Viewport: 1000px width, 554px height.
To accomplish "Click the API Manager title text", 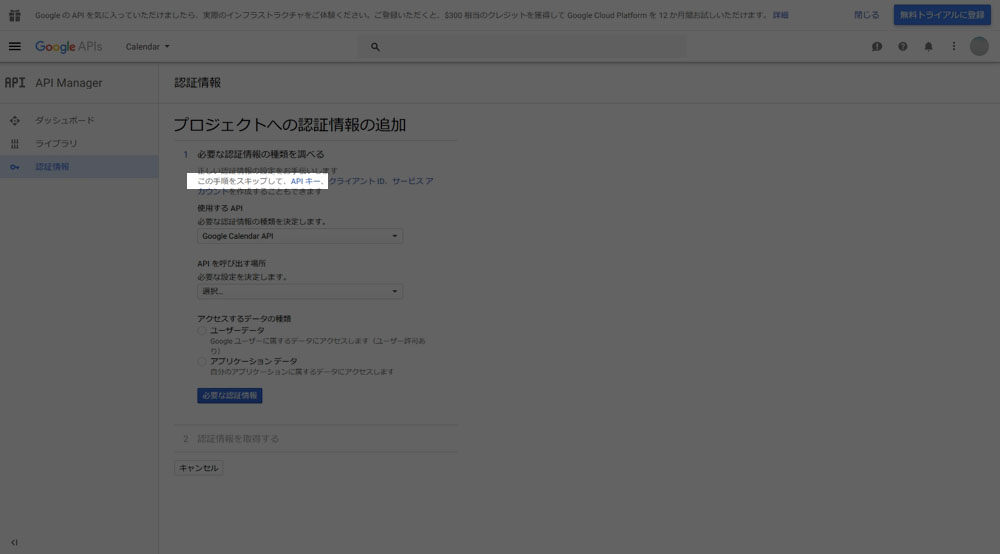I will click(69, 83).
